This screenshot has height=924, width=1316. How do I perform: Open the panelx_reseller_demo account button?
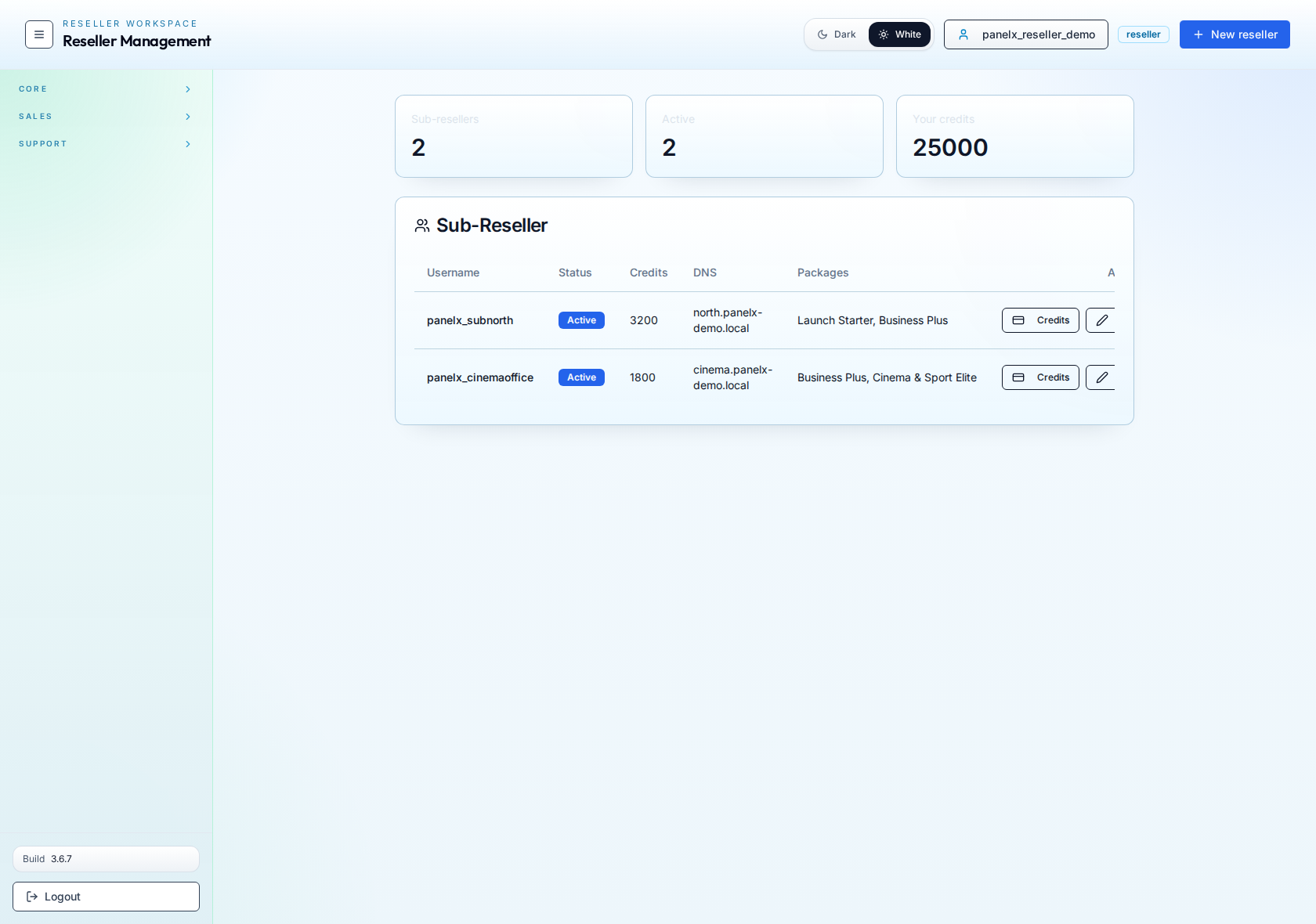[1025, 34]
